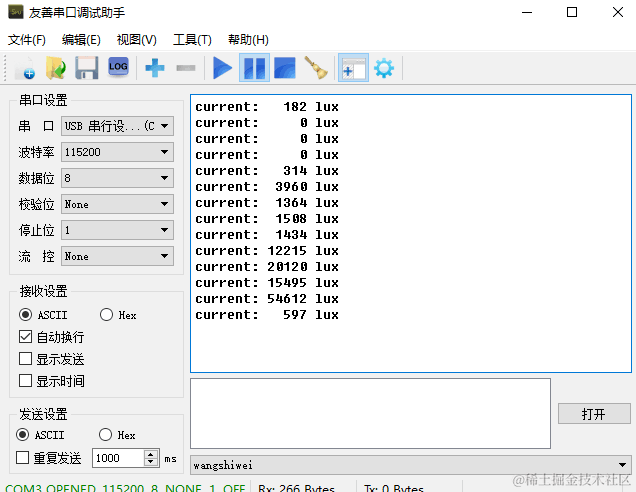The image size is (636, 492).
Task: Toggle the 自动换行 checkbox
Action: (x=52, y=337)
